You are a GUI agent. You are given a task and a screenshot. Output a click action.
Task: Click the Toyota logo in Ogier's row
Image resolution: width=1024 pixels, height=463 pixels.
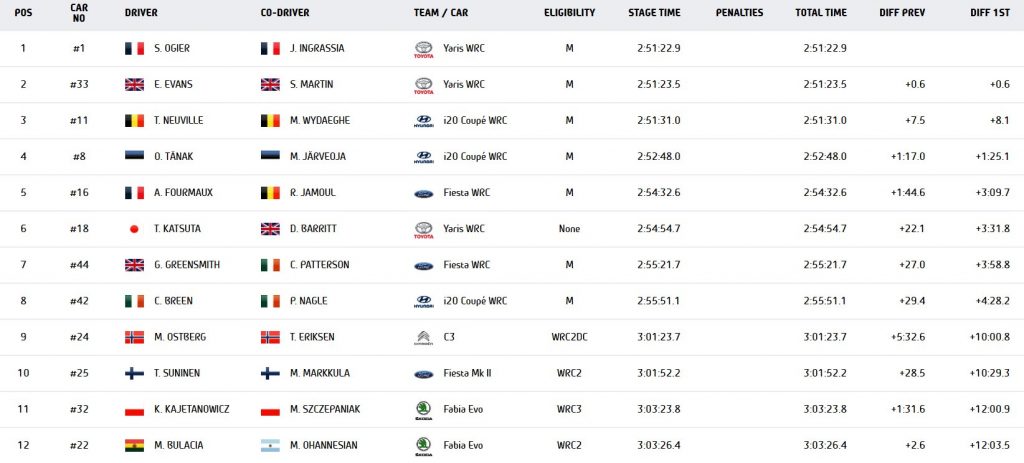[424, 50]
